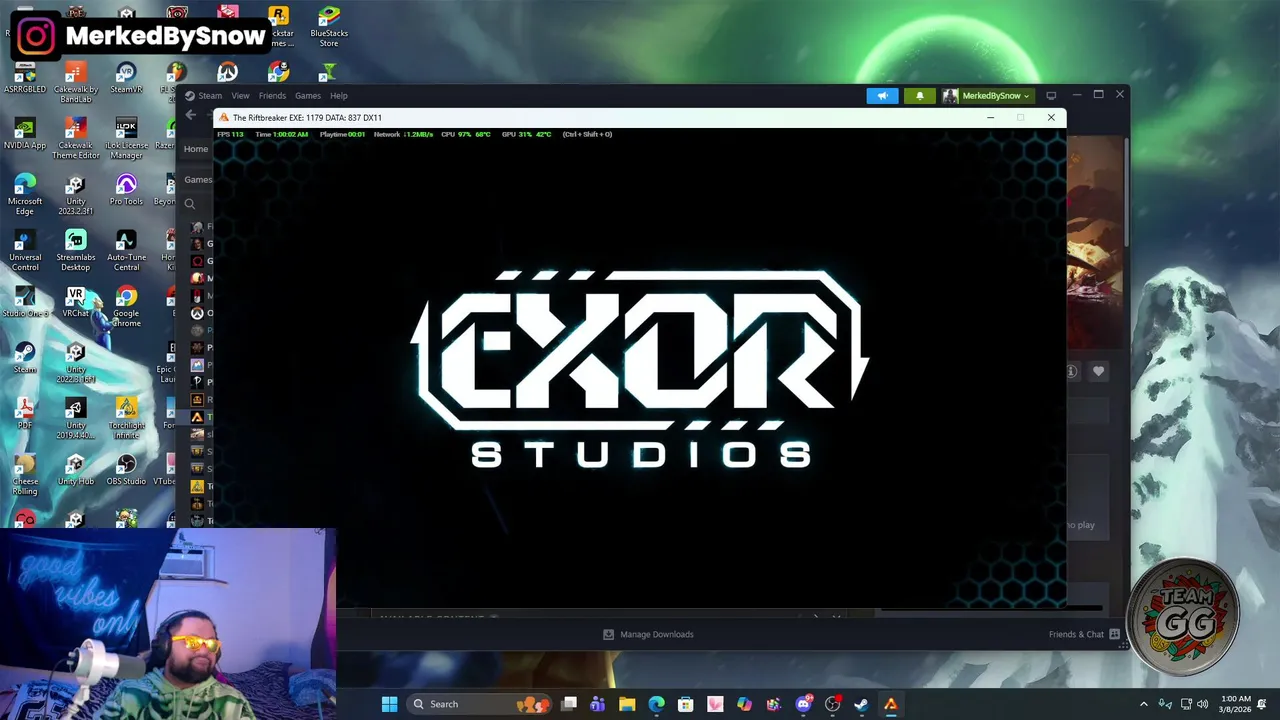
Task: Open Auto-Tune Central desktop icon
Action: (x=126, y=251)
